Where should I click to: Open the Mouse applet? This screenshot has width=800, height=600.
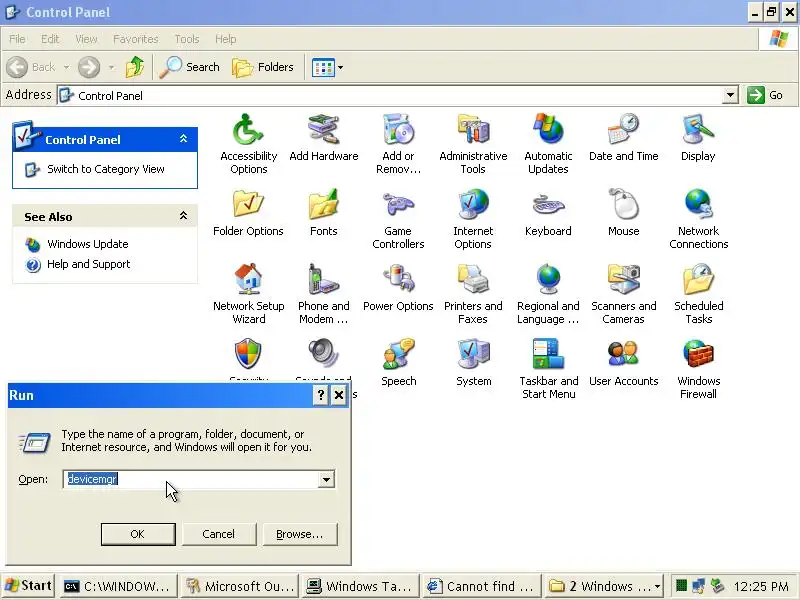(623, 212)
